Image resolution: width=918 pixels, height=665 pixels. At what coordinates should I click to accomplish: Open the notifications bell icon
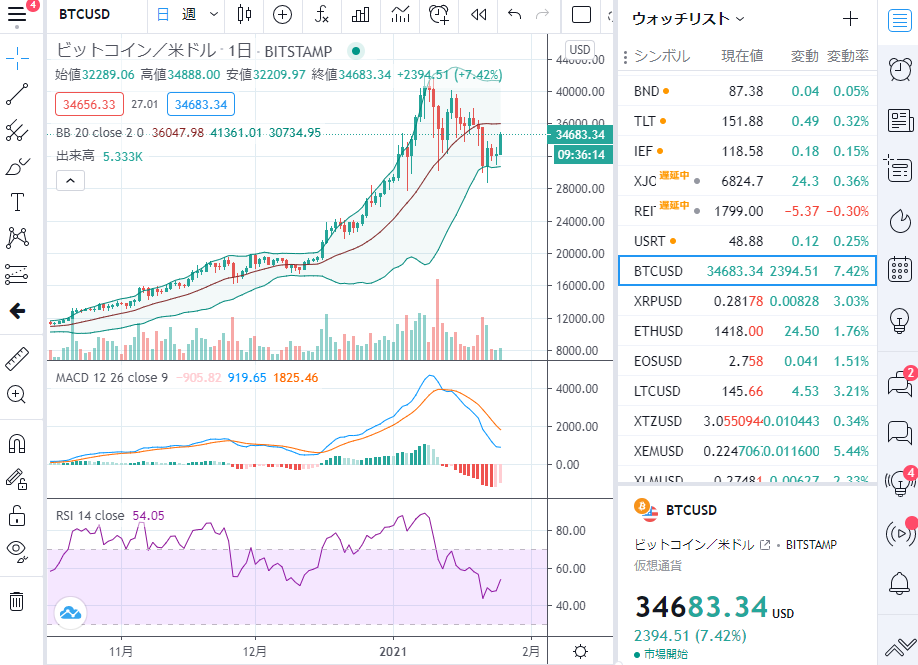click(x=899, y=584)
